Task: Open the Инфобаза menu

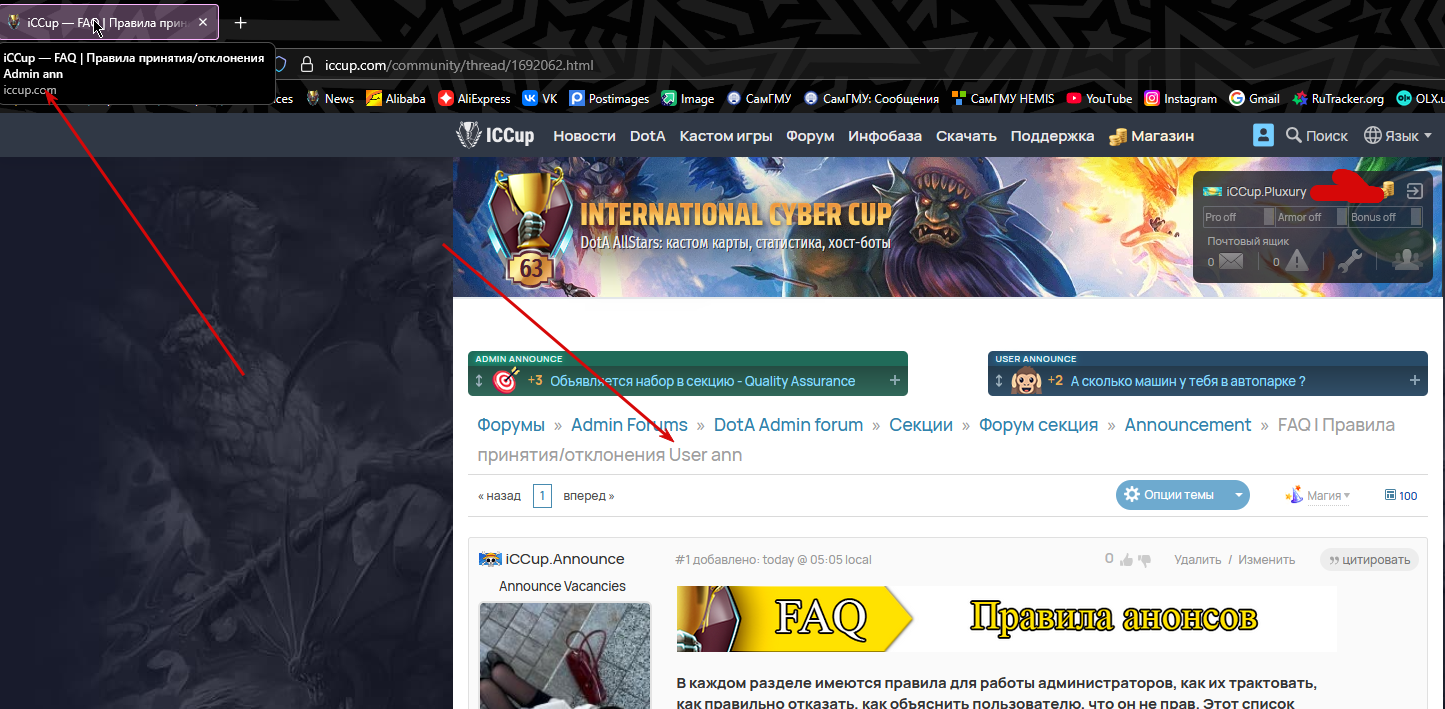Action: 885,136
